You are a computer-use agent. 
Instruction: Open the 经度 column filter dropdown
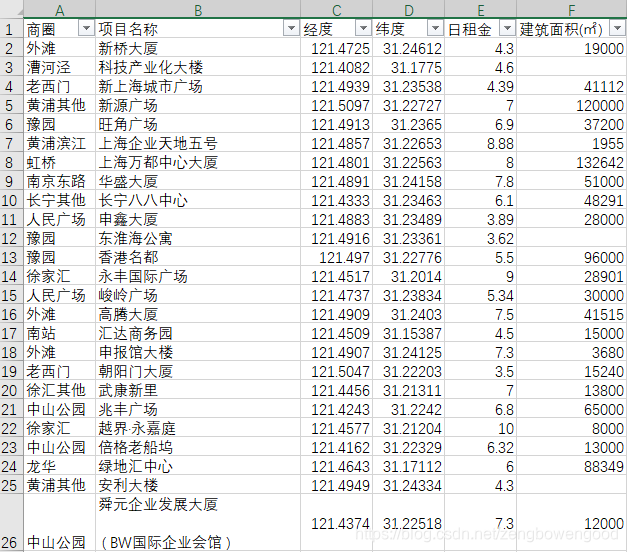pos(363,28)
